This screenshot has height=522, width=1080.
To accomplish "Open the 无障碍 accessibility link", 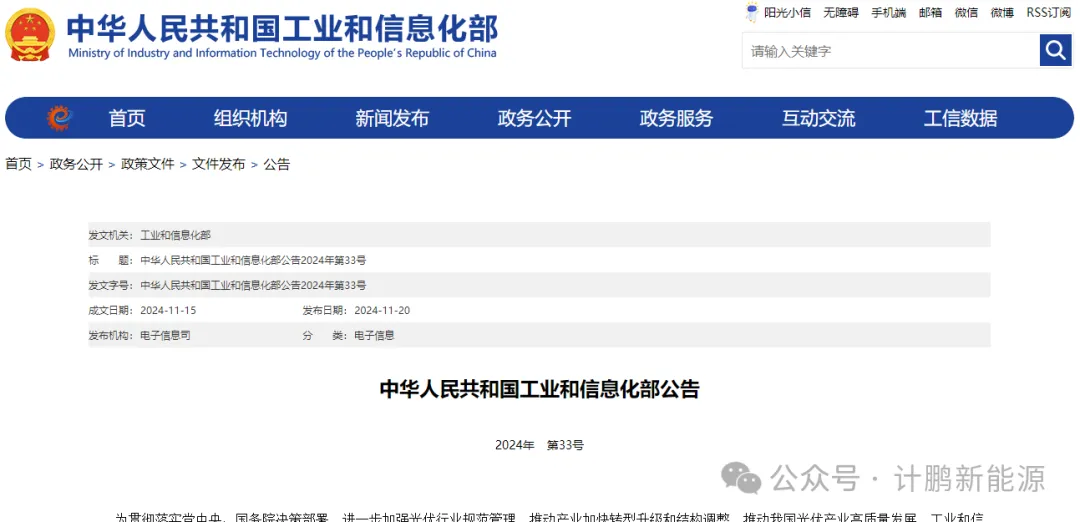I will point(841,12).
